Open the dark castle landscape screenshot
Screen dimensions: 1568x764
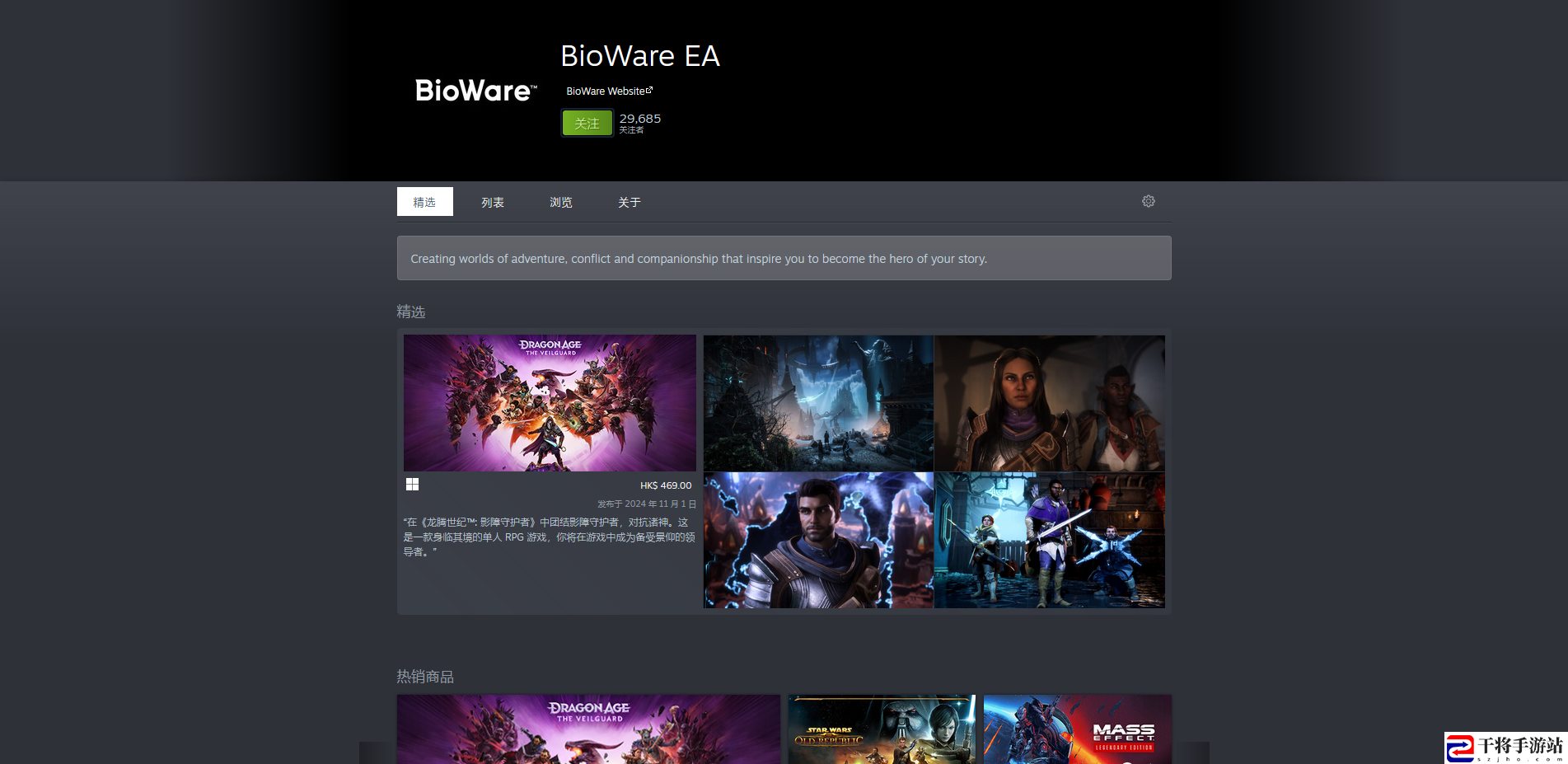click(x=818, y=403)
